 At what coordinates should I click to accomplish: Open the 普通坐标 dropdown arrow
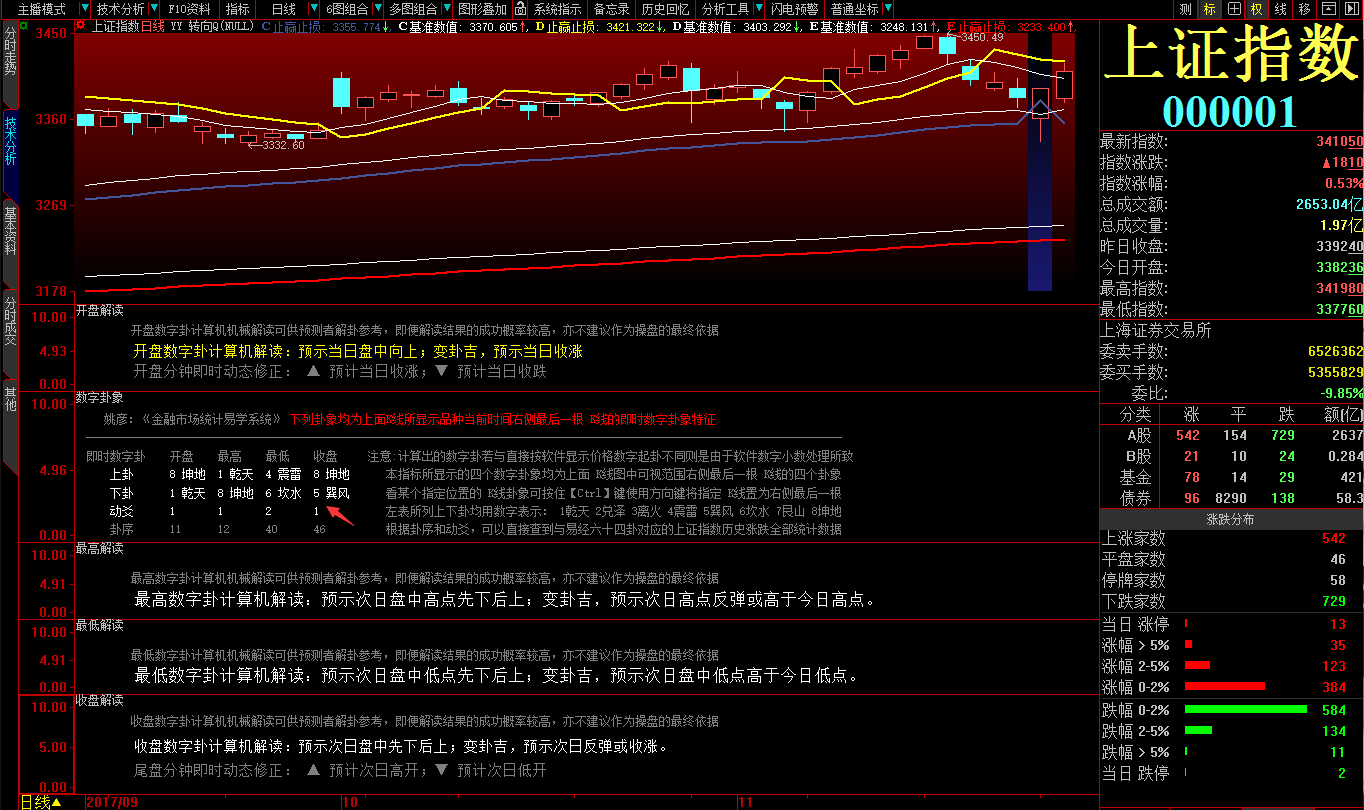(887, 9)
